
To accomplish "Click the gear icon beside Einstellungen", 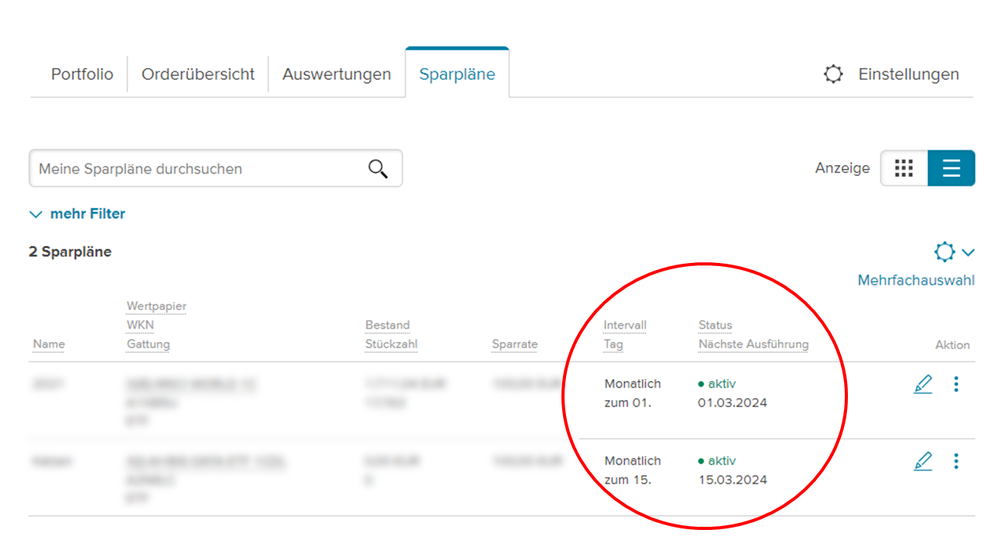I will tap(833, 74).
